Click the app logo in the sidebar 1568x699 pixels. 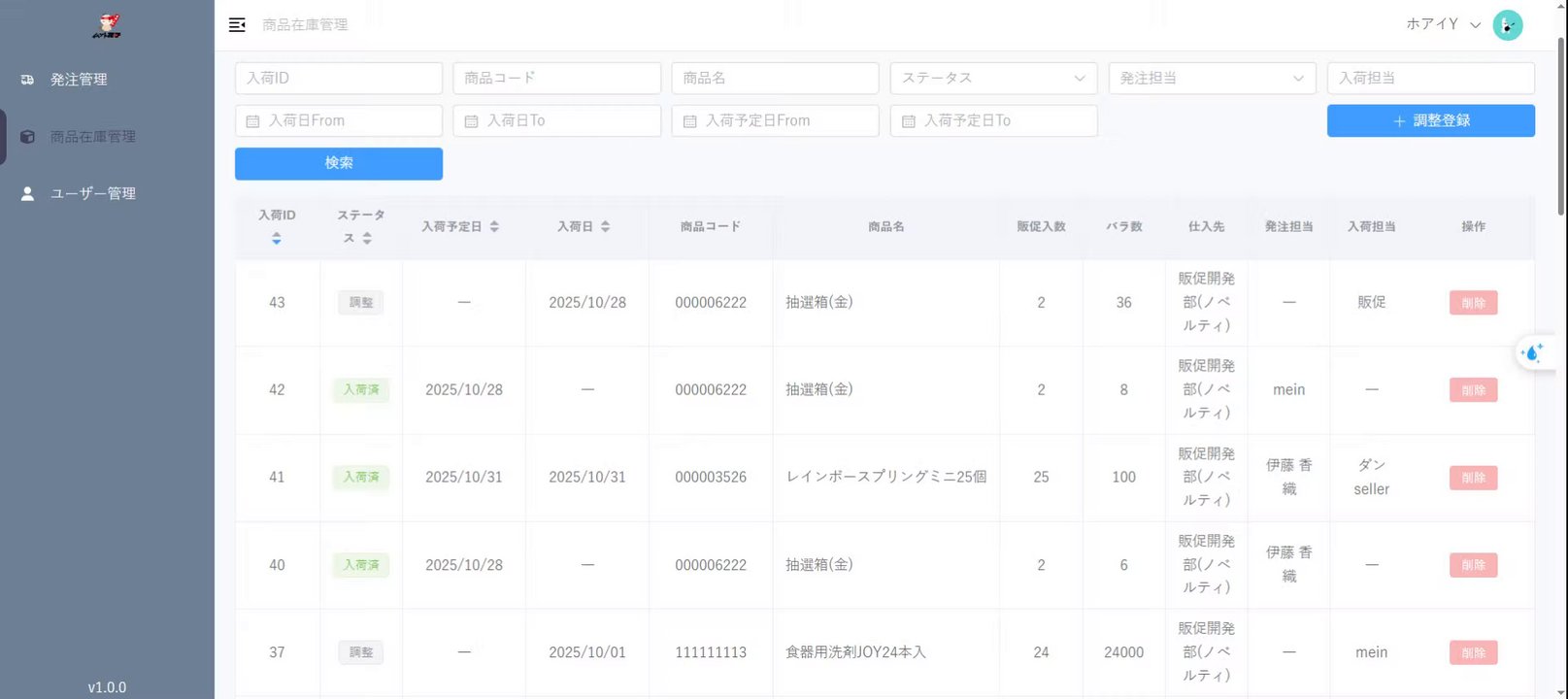107,26
